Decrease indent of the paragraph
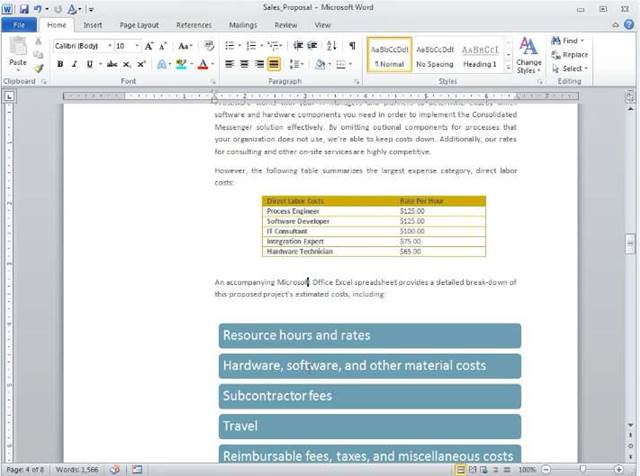The image size is (640, 476). coord(298,46)
